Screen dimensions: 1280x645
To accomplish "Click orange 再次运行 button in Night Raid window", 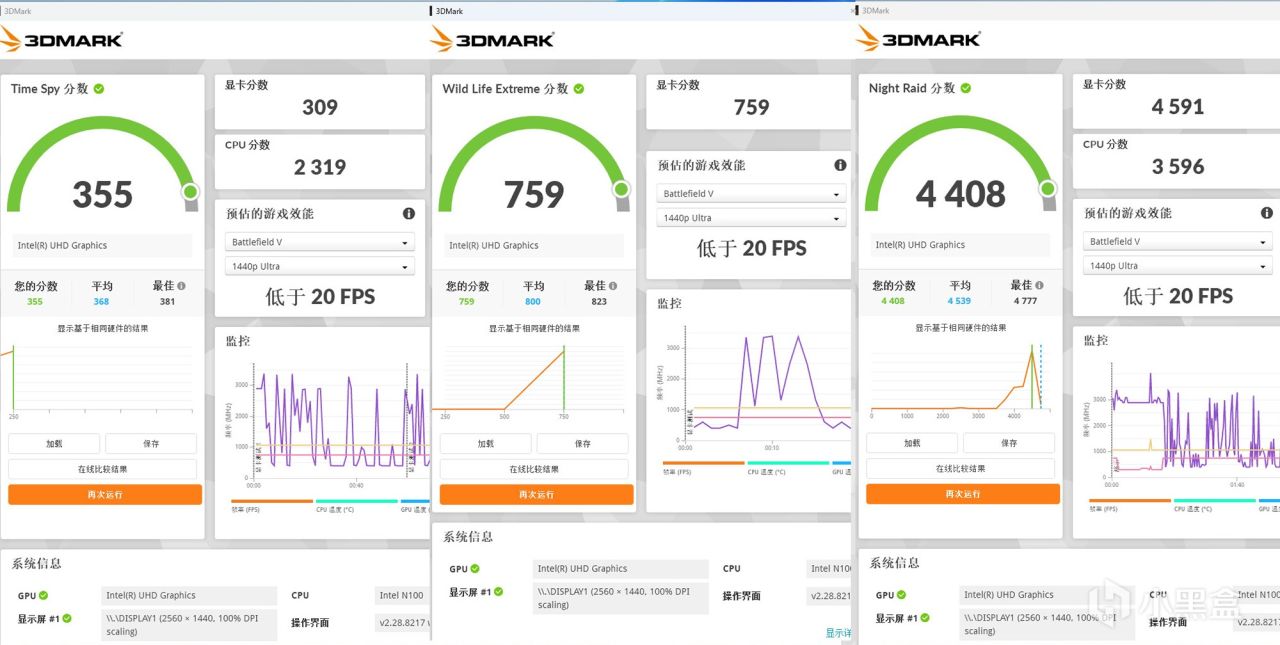I will click(963, 494).
